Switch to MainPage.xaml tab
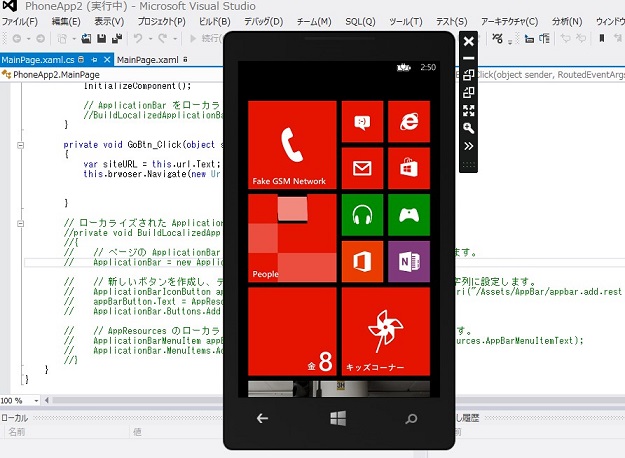This screenshot has height=458, width=625. click(148, 60)
